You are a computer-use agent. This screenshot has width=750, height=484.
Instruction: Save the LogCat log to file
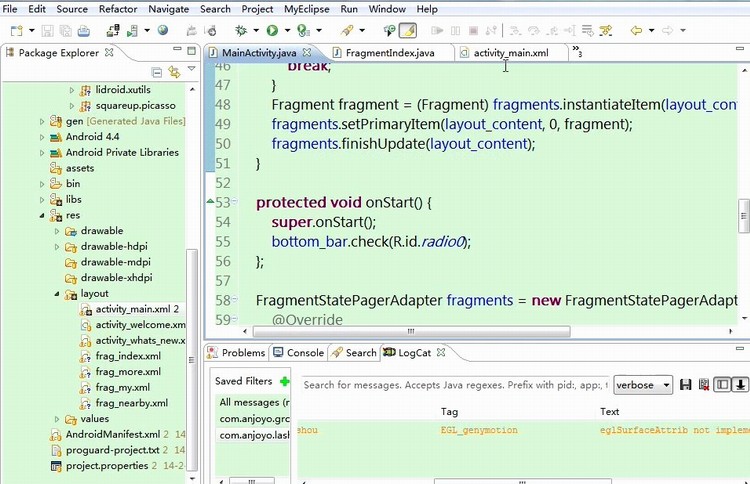[x=685, y=385]
